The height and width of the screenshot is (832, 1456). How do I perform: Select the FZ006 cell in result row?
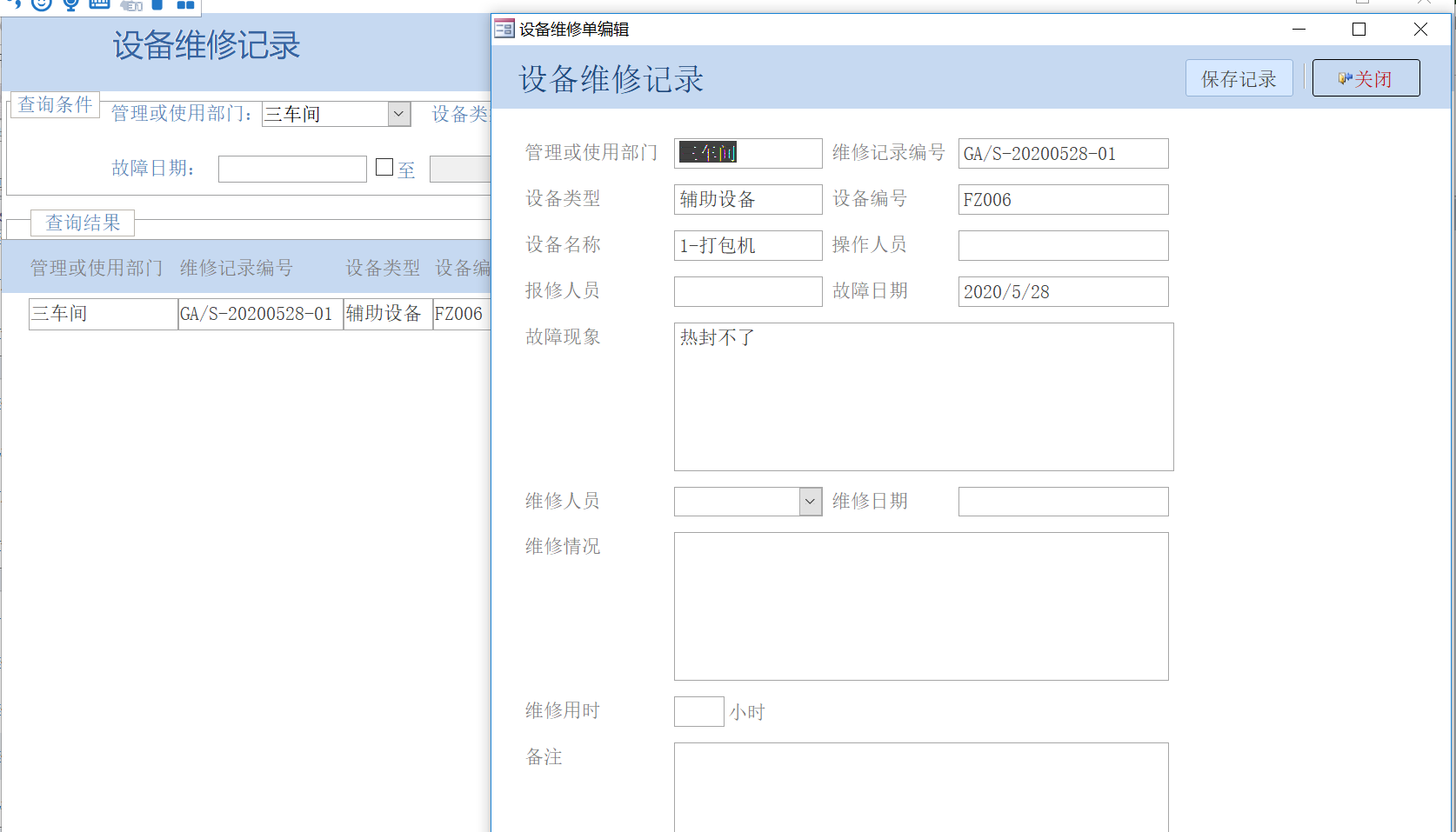coord(462,314)
